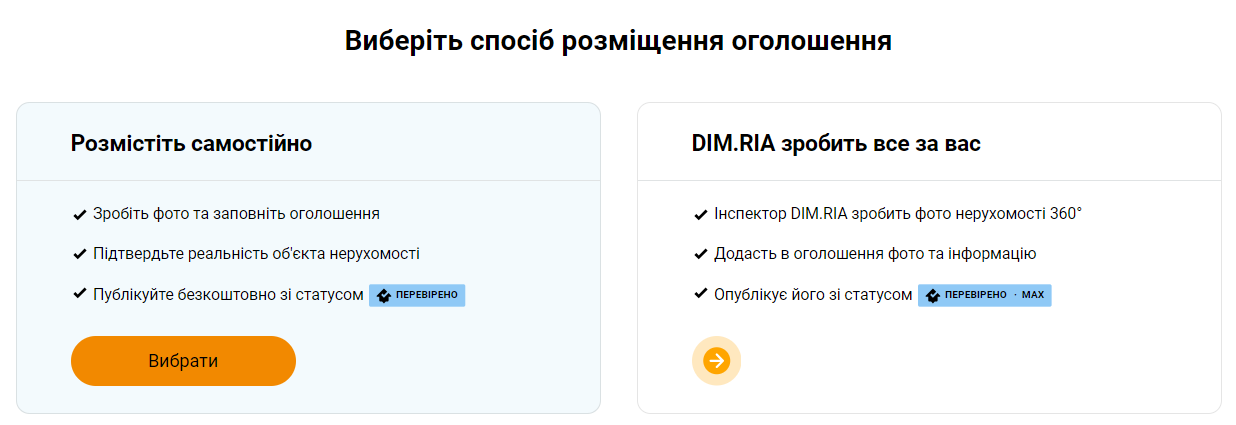Click checkmark beside Інспектор DIM.RIA
The height and width of the screenshot is (425, 1236).
point(701,214)
